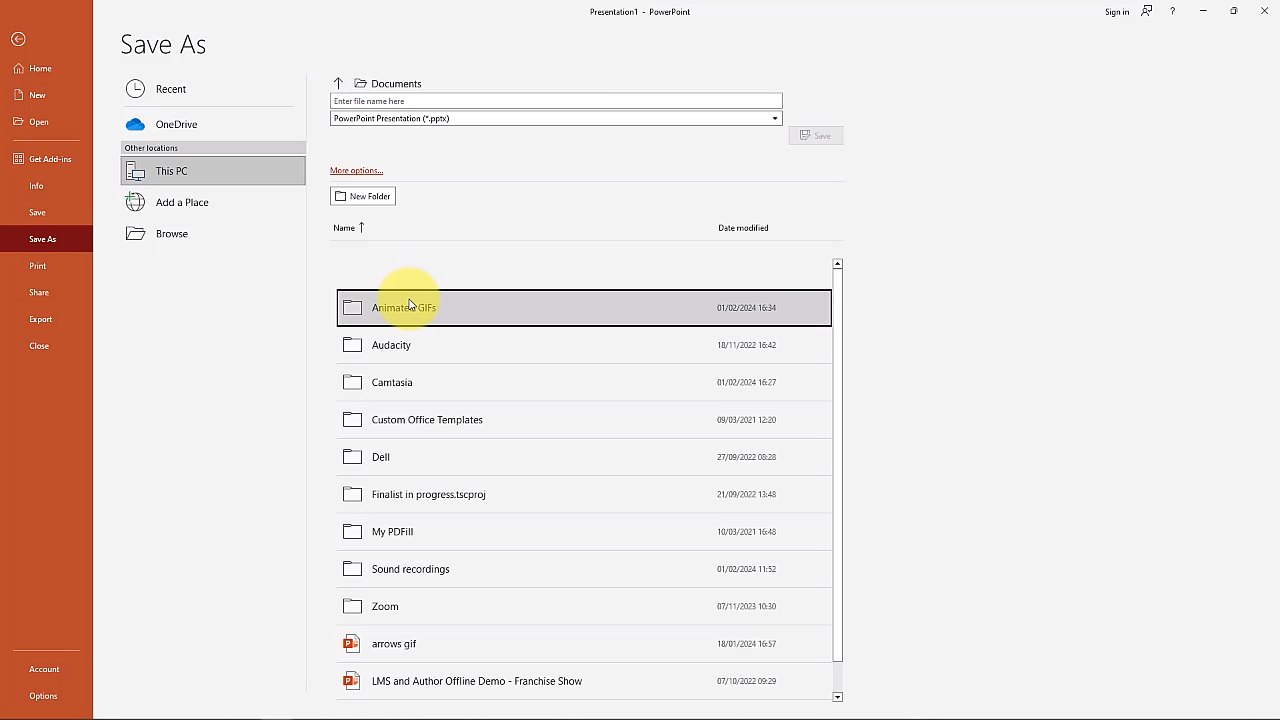
Task: Open the Get Add-ins page
Action: [x=49, y=159]
